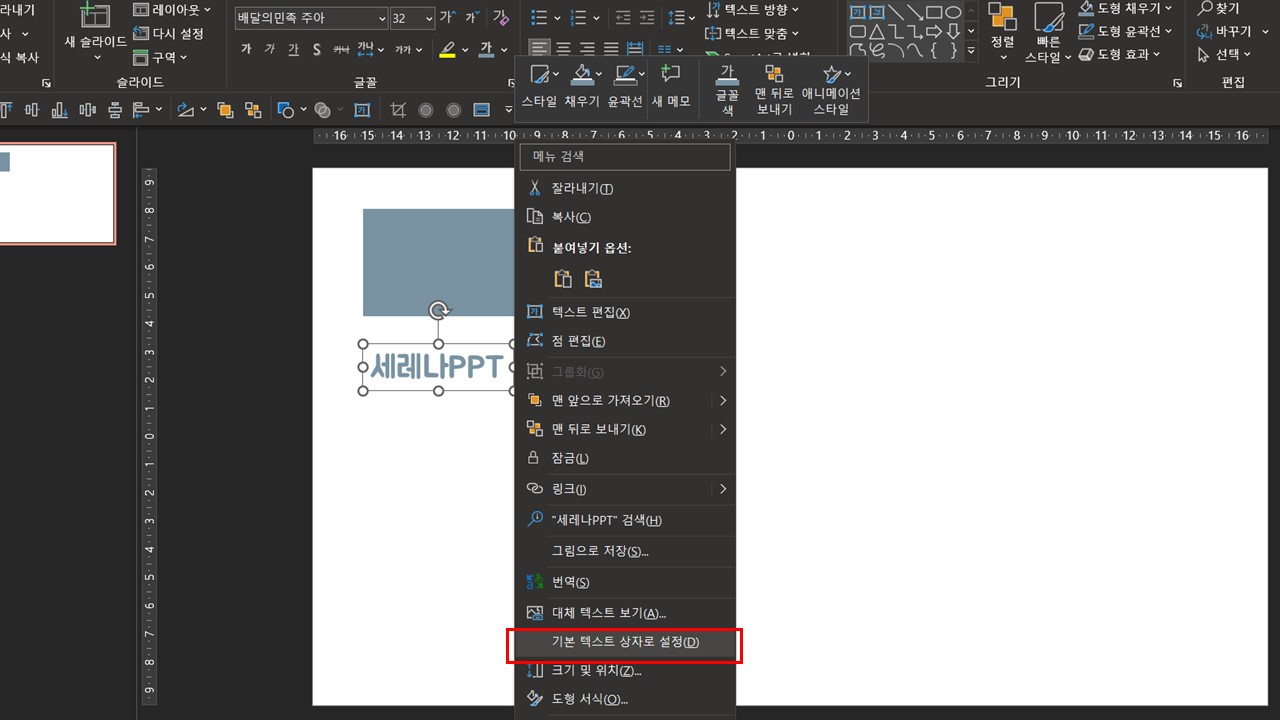Select the slide thumbnail in left panel
Screen dimensions: 1280x720
[x=57, y=194]
